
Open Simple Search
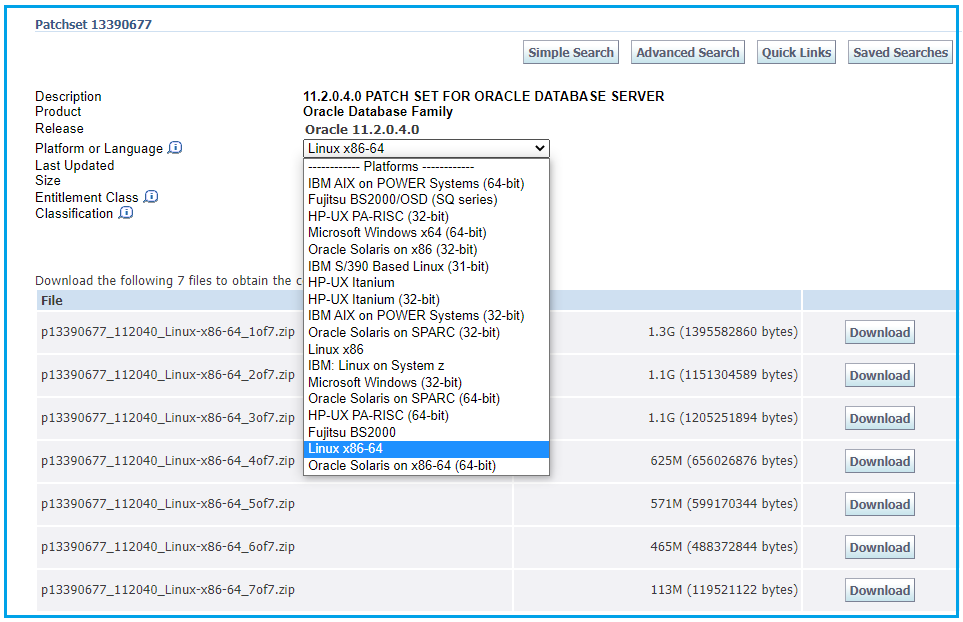(x=571, y=53)
